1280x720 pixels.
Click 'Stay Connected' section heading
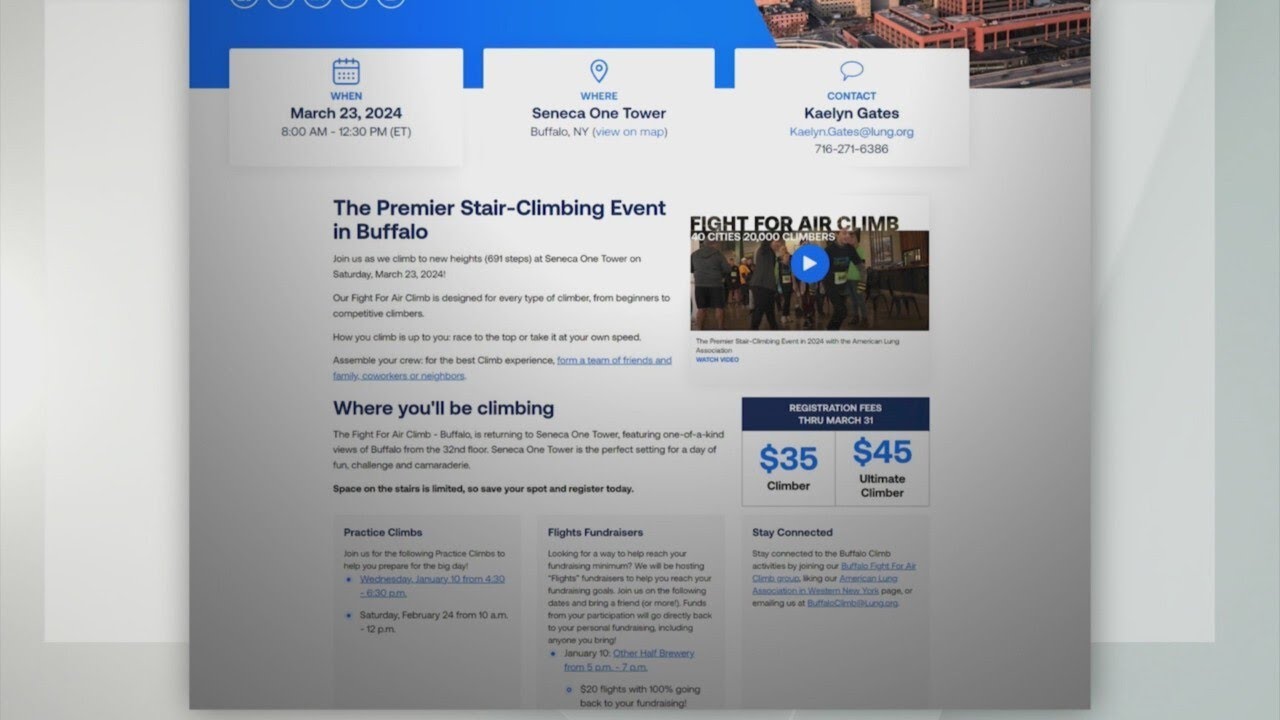pos(792,532)
